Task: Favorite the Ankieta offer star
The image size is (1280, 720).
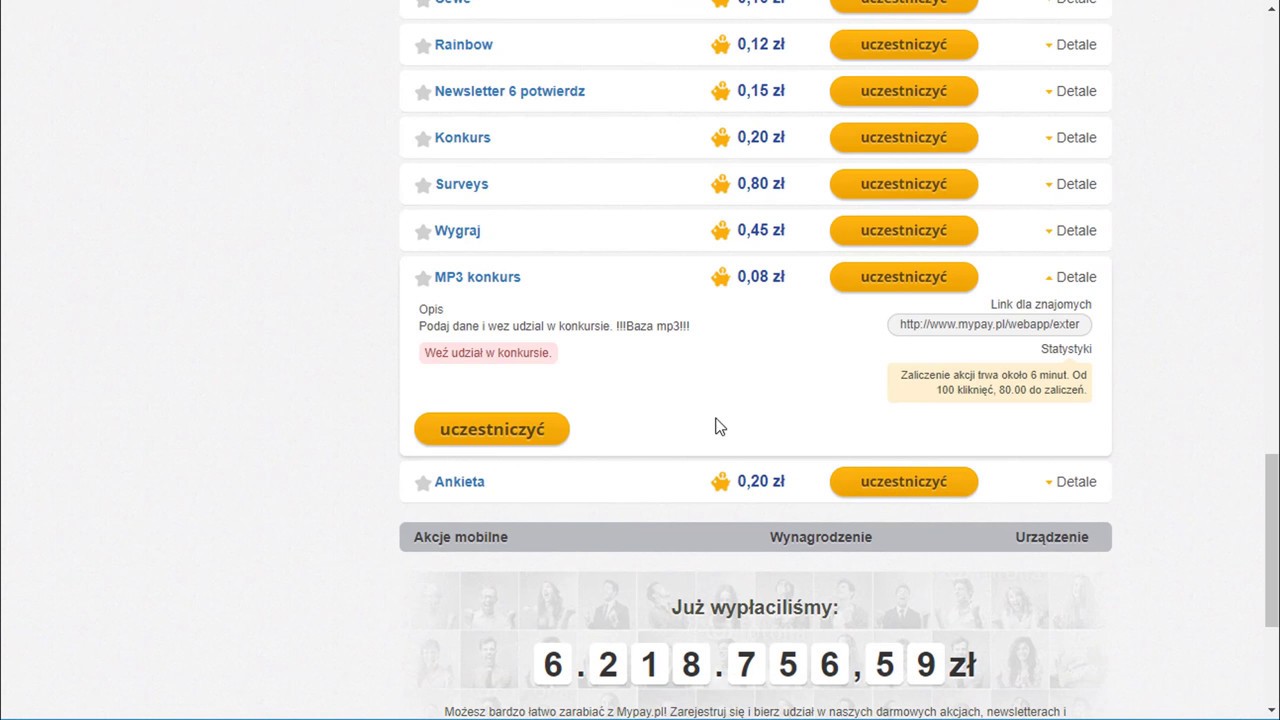Action: (x=423, y=483)
